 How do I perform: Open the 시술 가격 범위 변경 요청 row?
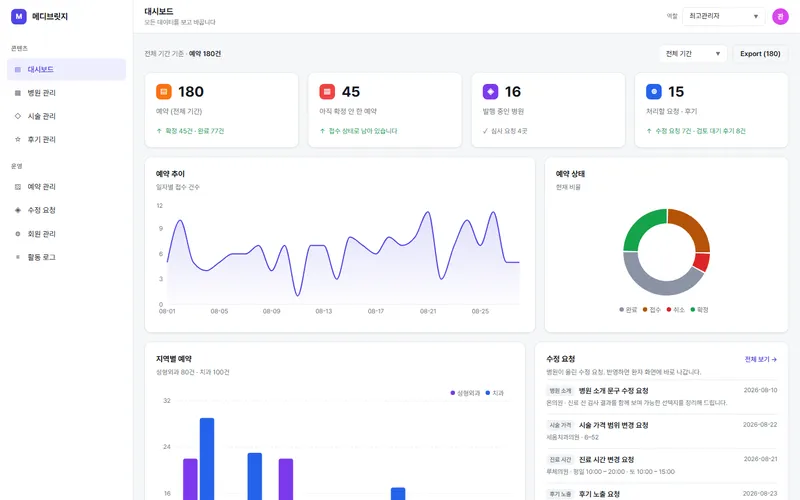click(x=662, y=431)
